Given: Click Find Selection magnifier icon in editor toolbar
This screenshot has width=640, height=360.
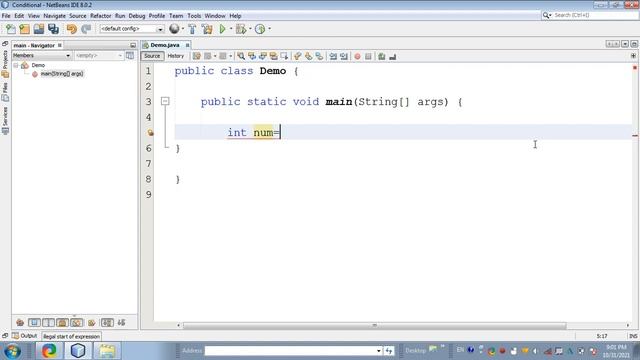Looking at the screenshot, I should pos(241,56).
